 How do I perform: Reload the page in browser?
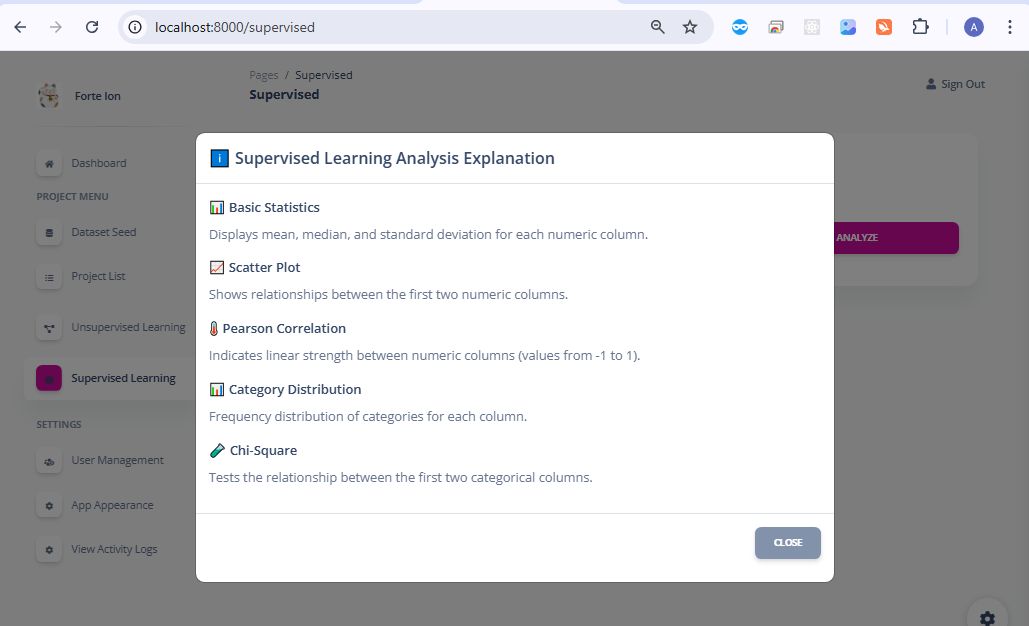[x=92, y=27]
